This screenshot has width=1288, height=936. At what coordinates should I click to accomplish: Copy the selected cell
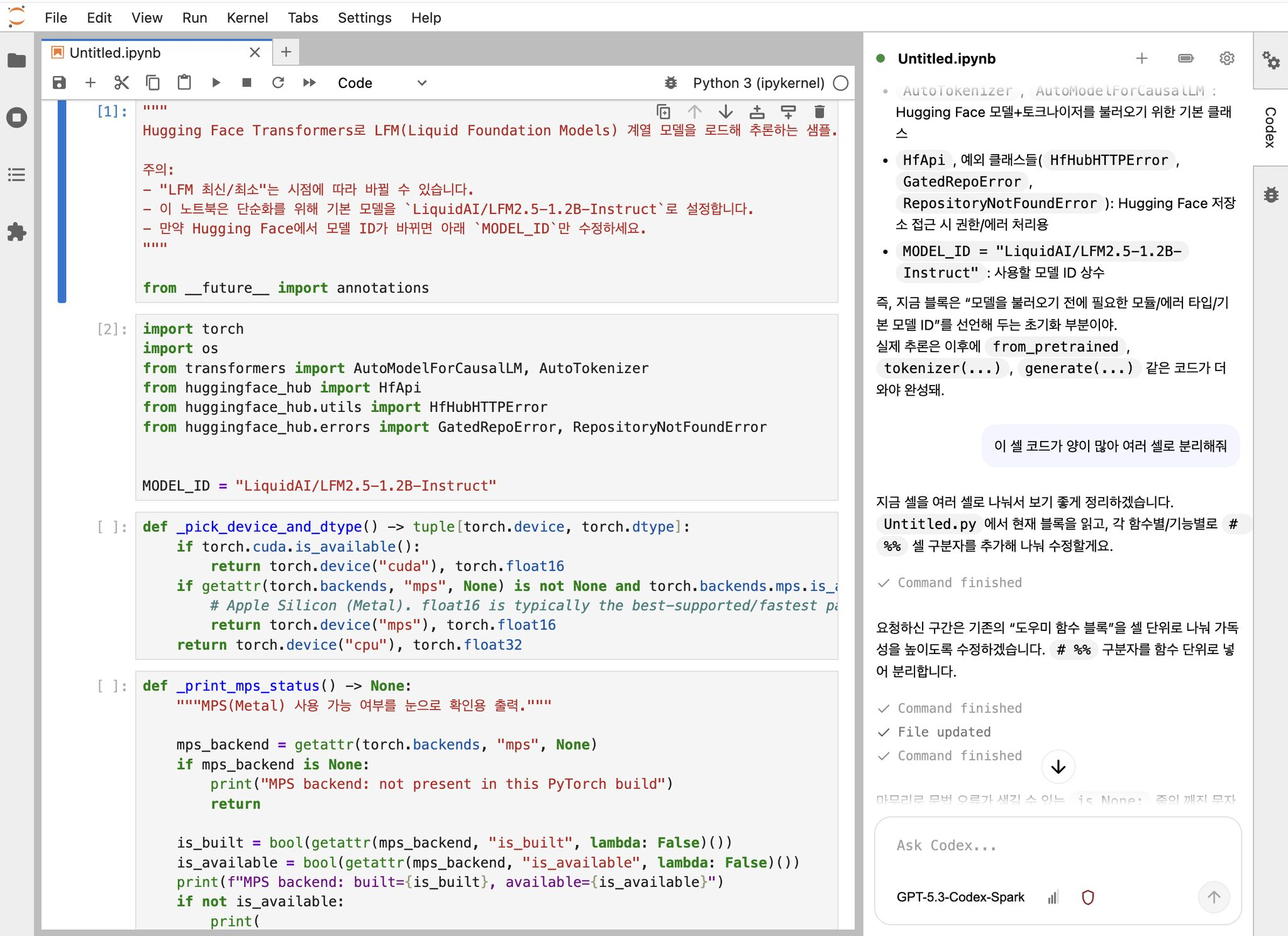coord(153,83)
